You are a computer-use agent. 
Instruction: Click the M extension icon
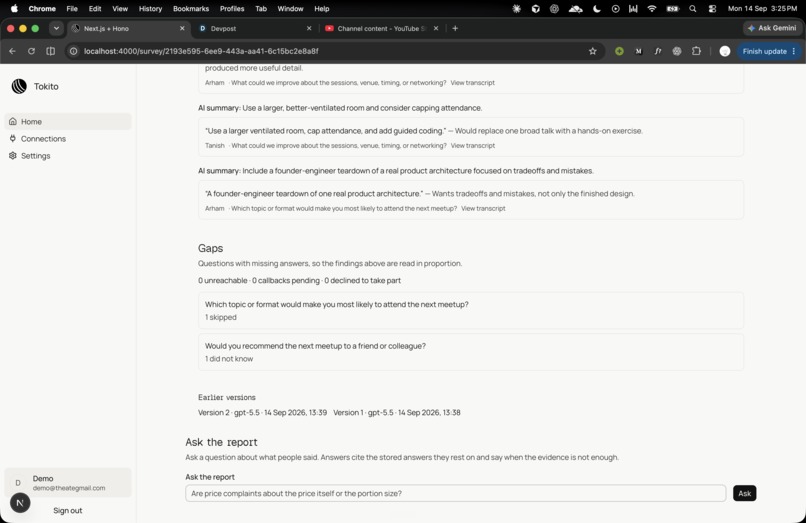tap(638, 51)
